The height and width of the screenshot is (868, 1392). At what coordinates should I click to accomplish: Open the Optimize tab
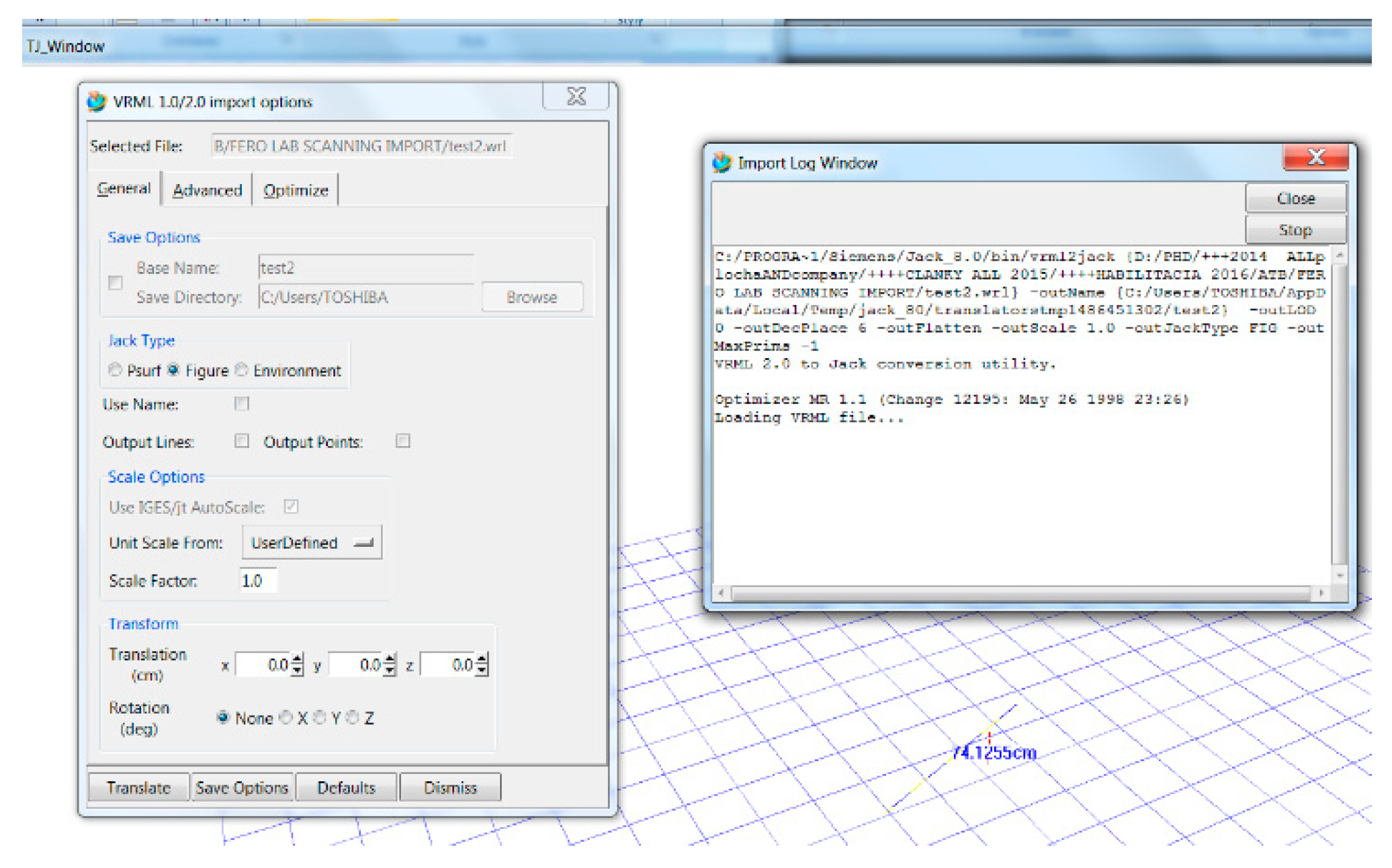click(296, 191)
